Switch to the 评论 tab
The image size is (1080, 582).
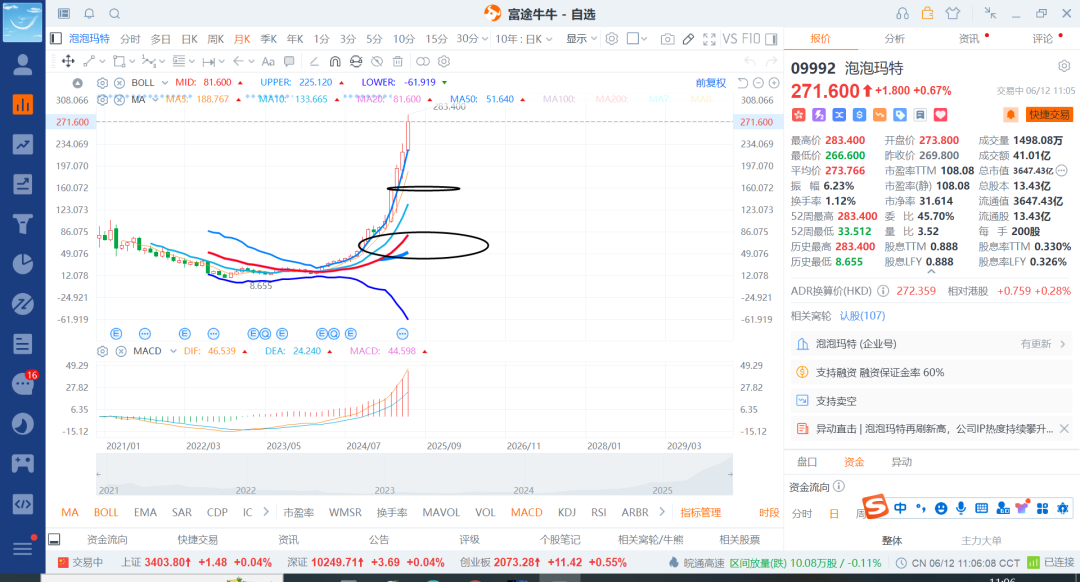pos(1042,39)
